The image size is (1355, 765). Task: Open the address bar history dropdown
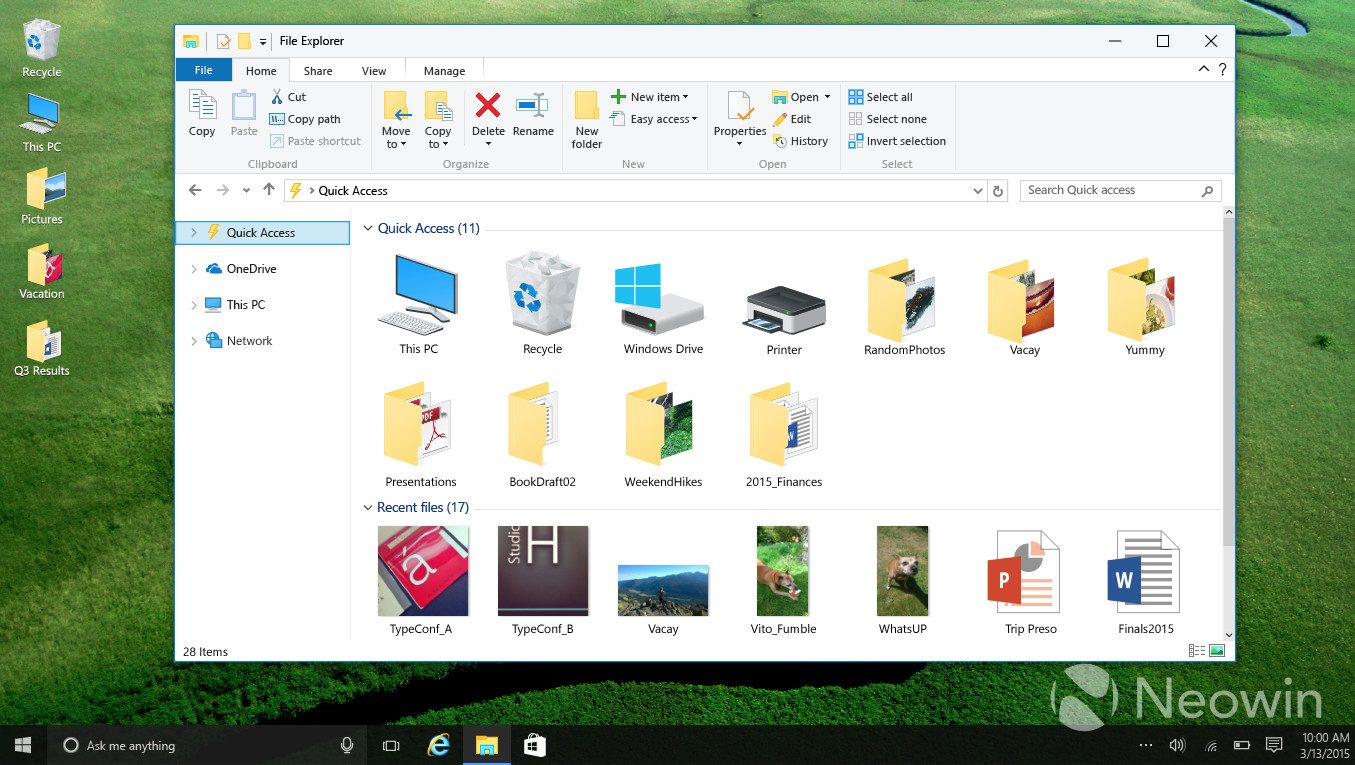coord(977,191)
